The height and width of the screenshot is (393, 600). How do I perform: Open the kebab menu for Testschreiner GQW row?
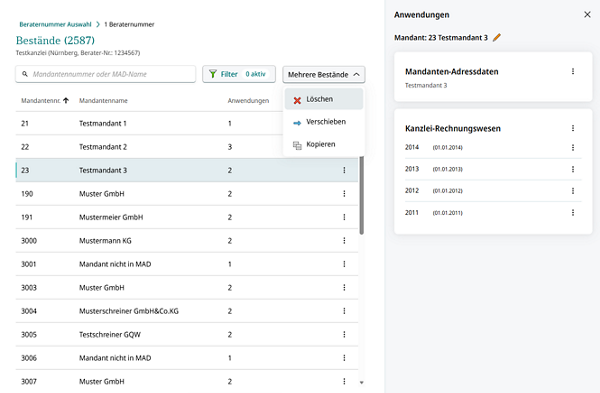[344, 334]
